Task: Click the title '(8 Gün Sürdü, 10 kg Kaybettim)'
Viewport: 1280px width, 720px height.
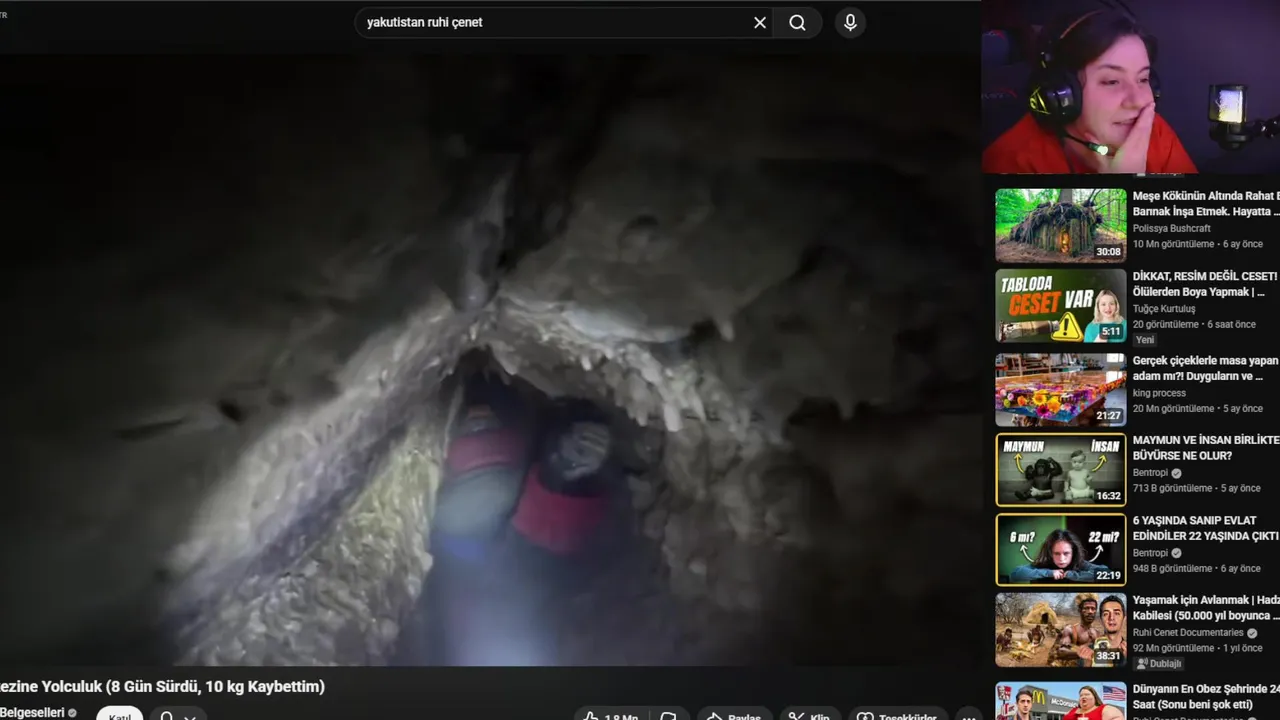Action: click(216, 686)
